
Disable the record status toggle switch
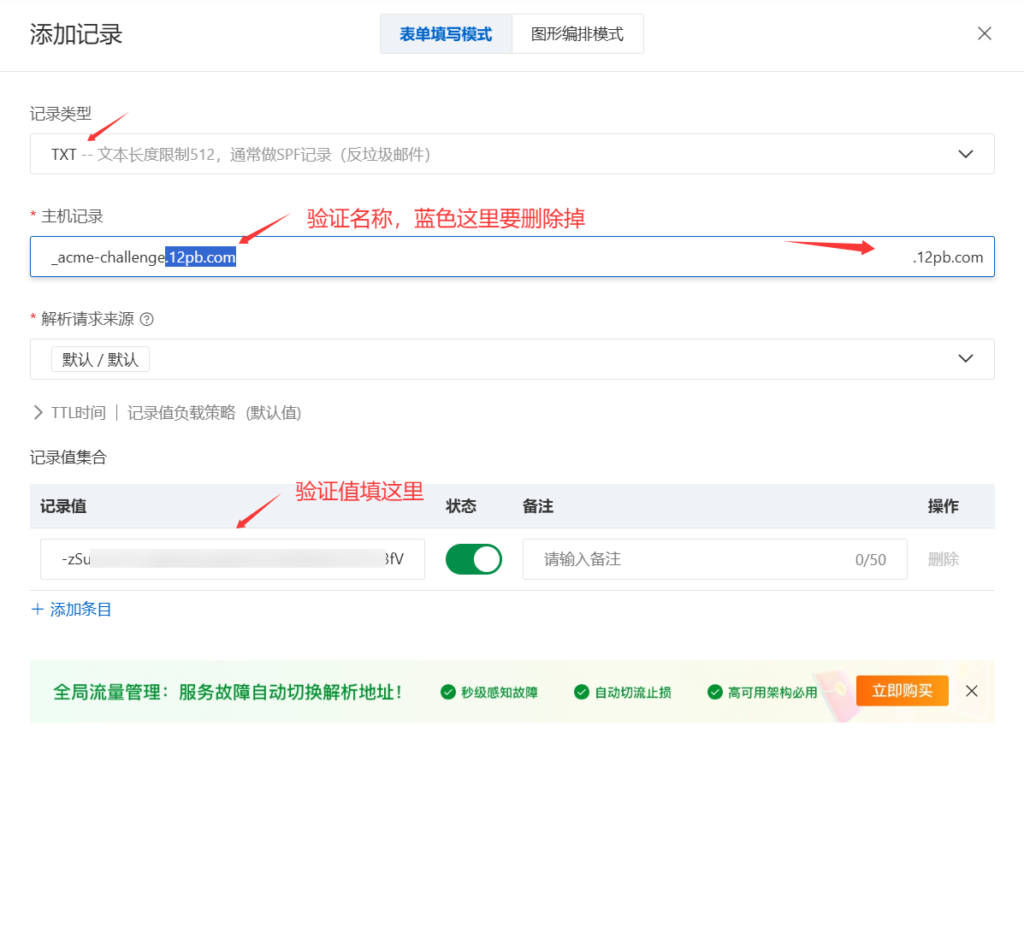click(473, 559)
